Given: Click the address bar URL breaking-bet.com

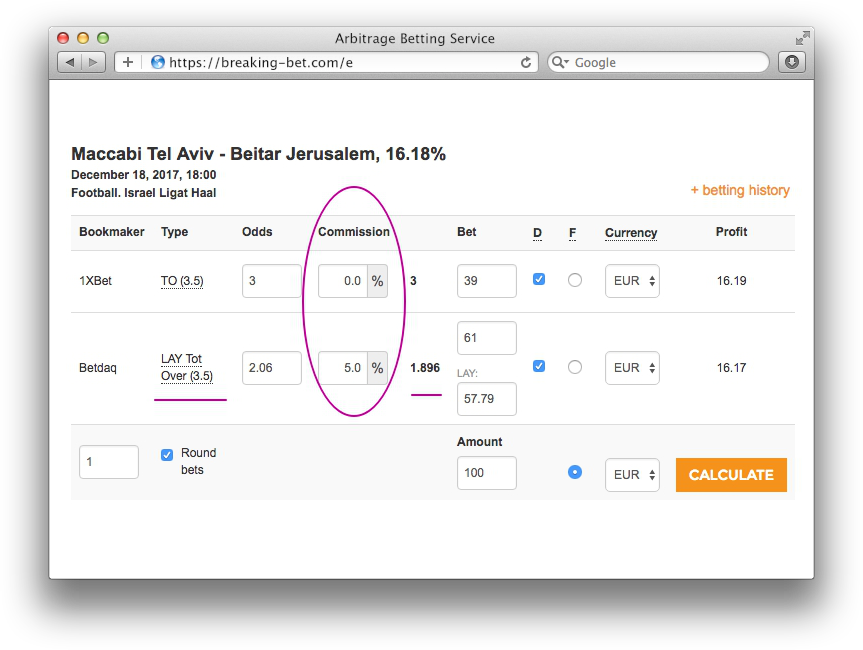Looking at the screenshot, I should 261,62.
